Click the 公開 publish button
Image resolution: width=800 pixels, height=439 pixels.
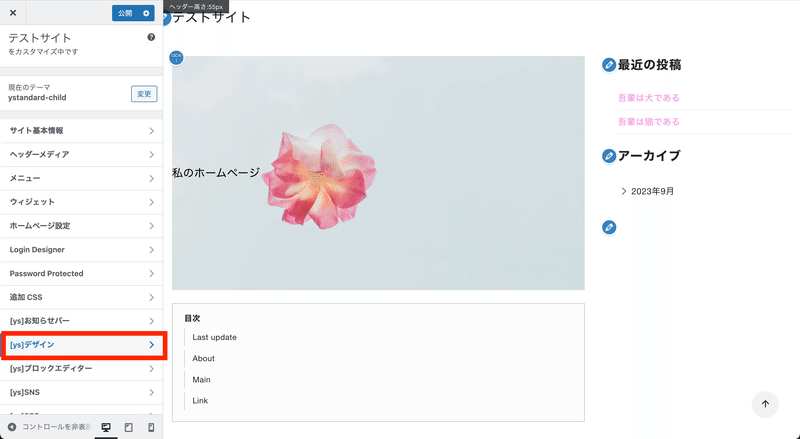[x=125, y=13]
